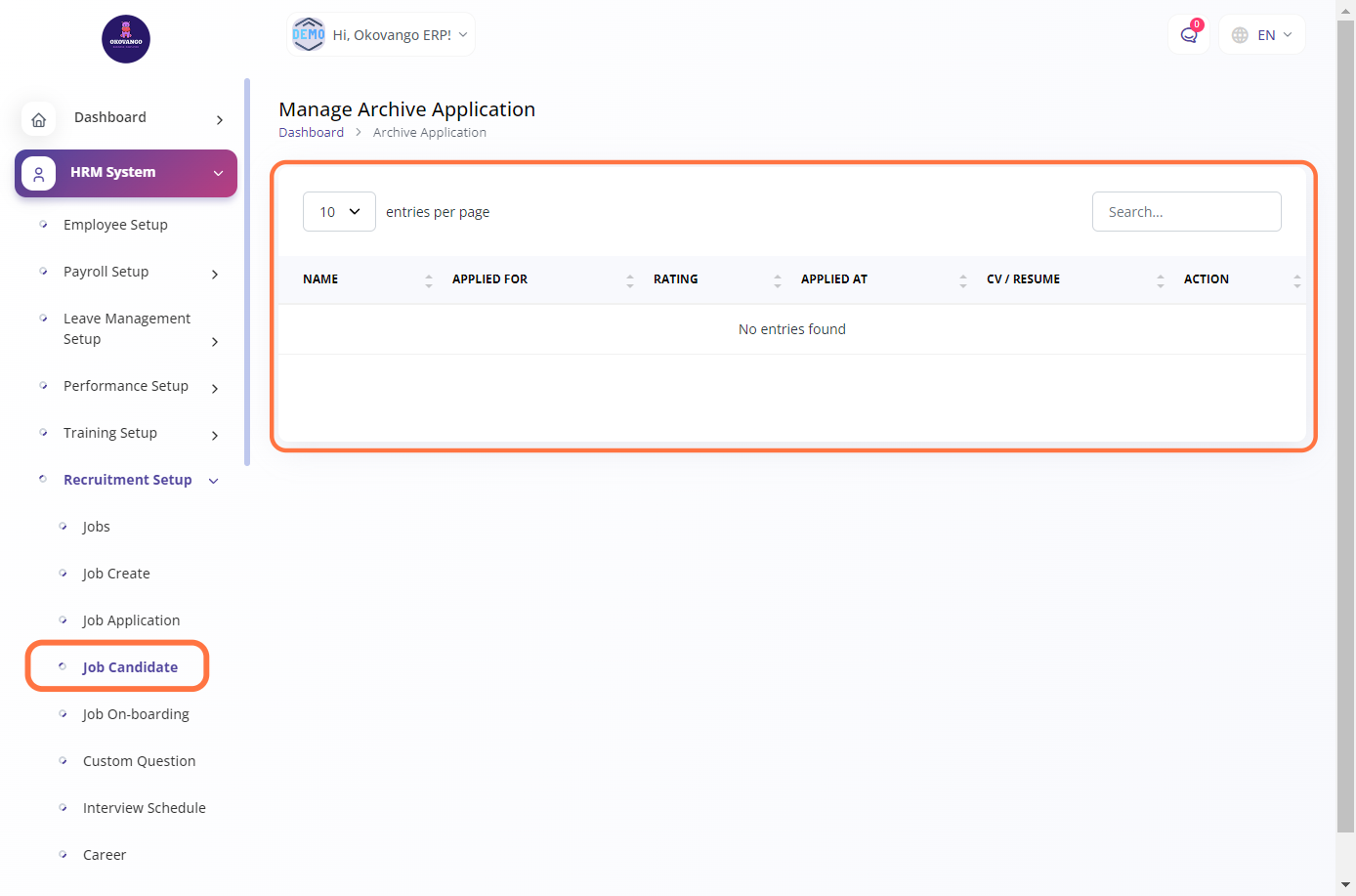Select Interview Schedule in sidebar
1356x896 pixels.
coord(144,808)
